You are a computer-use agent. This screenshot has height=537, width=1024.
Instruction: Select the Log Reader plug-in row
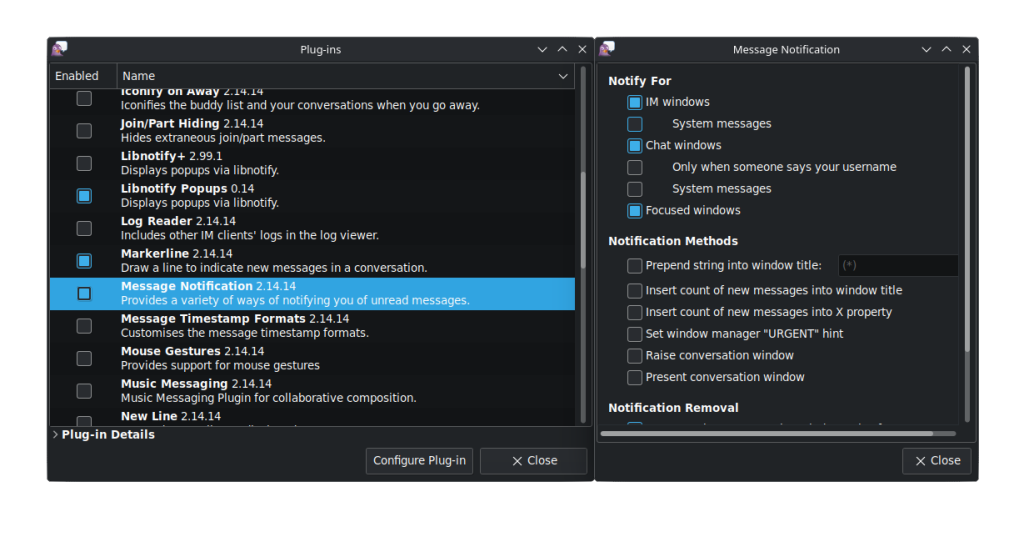tap(312, 228)
